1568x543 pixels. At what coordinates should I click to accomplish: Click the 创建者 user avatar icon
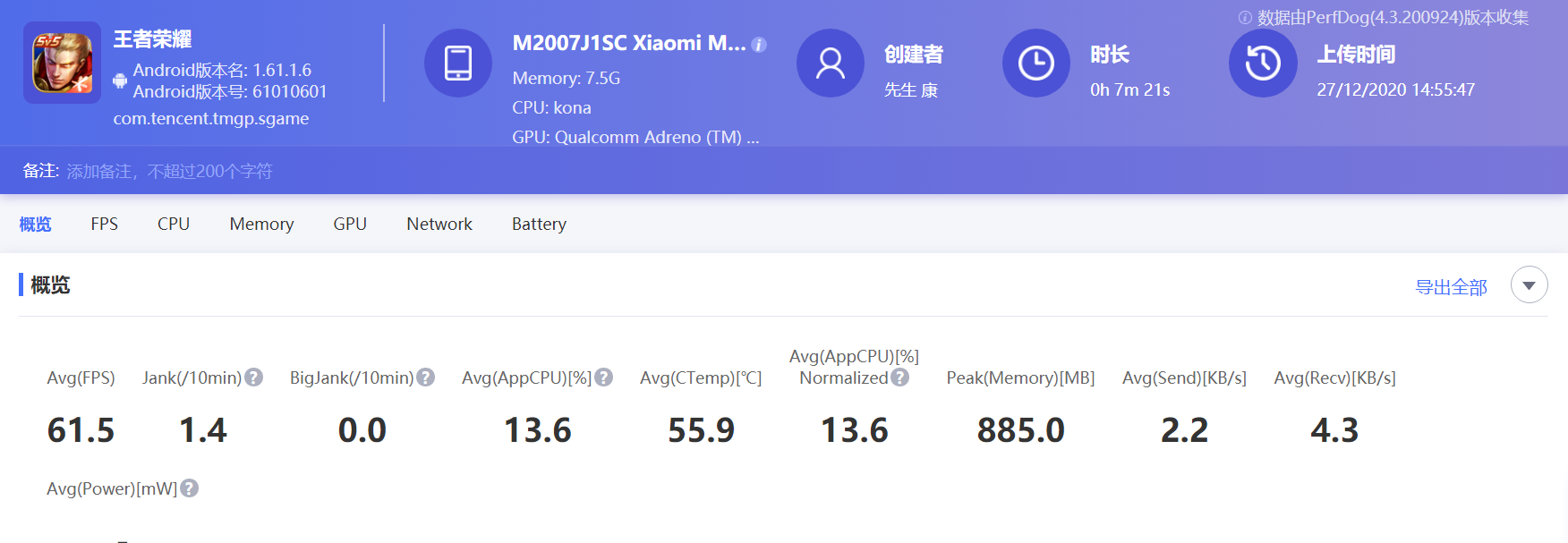831,63
